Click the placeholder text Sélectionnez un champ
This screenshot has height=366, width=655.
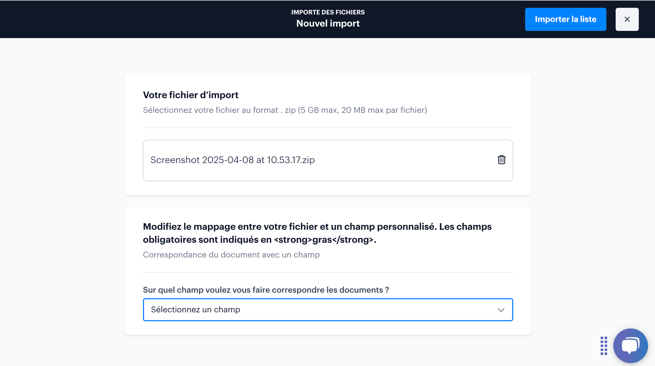pos(195,310)
